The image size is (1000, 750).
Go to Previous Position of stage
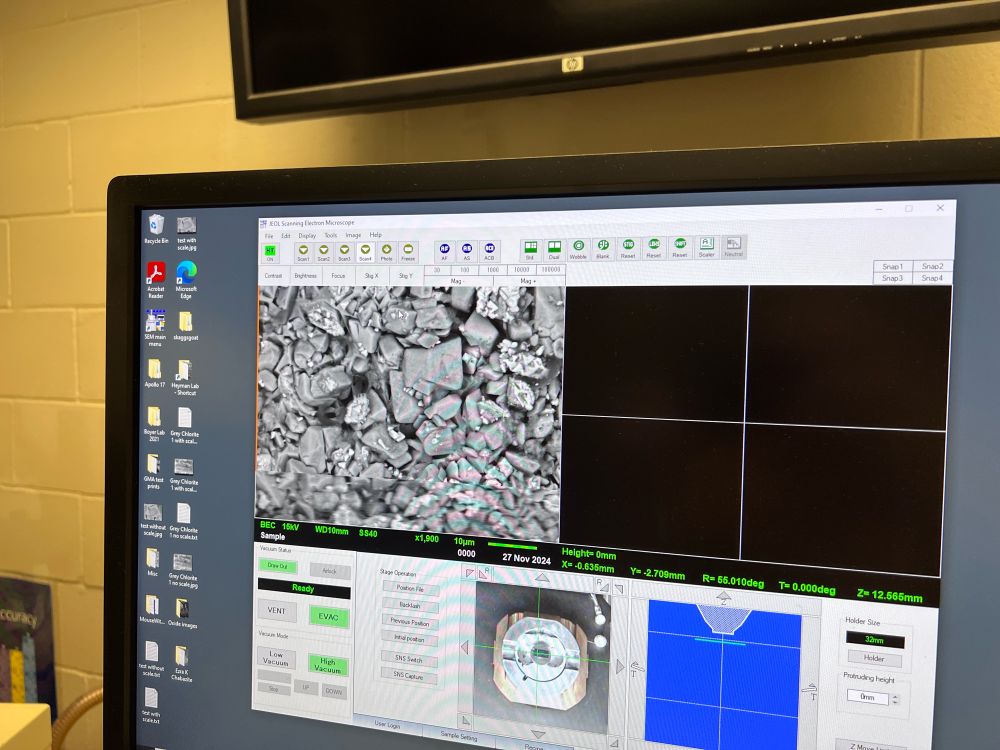tap(410, 621)
